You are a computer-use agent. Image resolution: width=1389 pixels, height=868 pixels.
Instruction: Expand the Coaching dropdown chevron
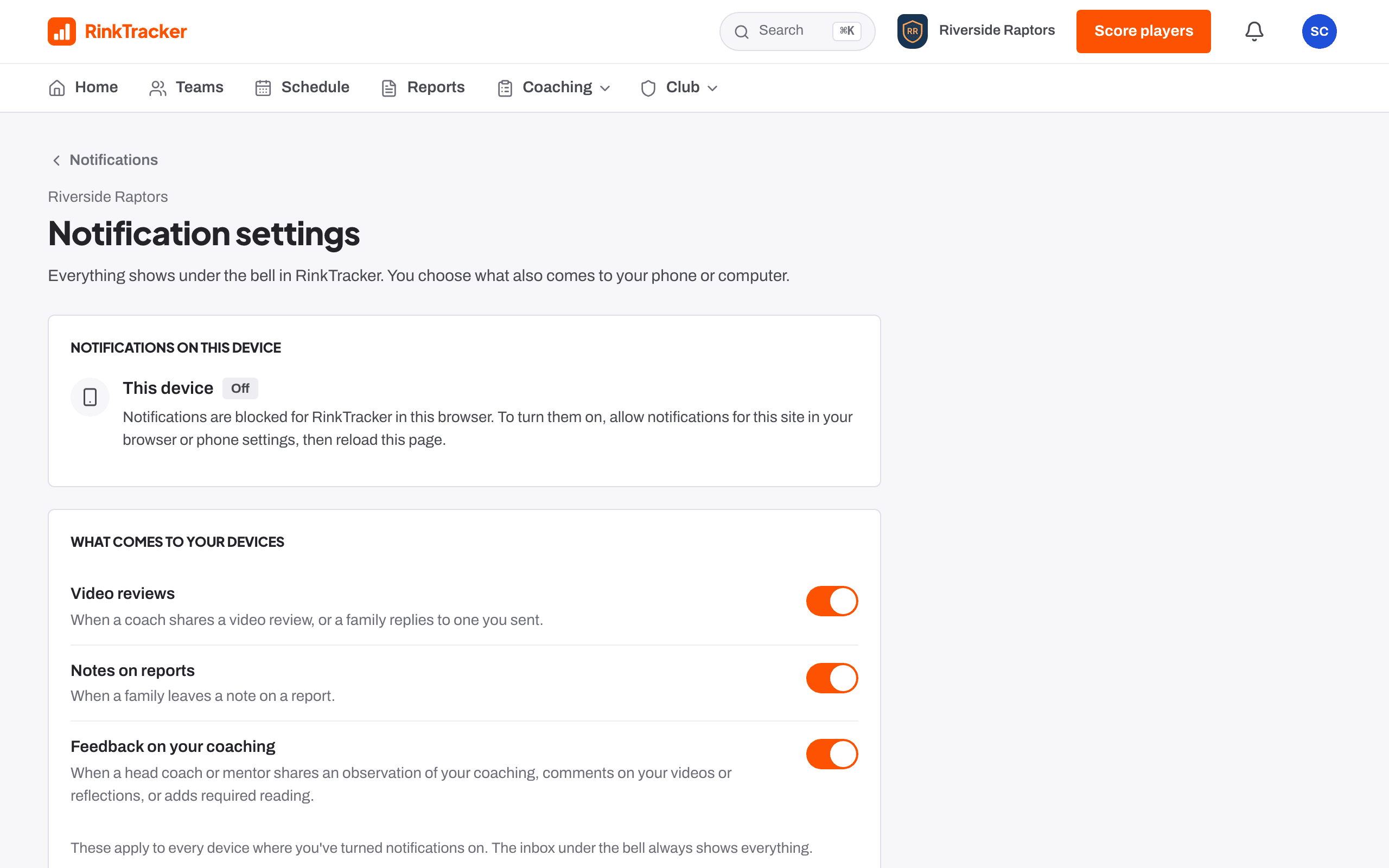click(605, 88)
